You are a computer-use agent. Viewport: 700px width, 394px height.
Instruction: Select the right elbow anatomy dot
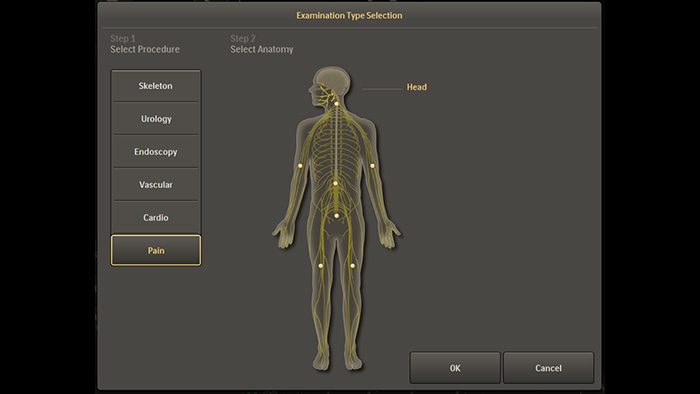pyautogui.click(x=372, y=166)
